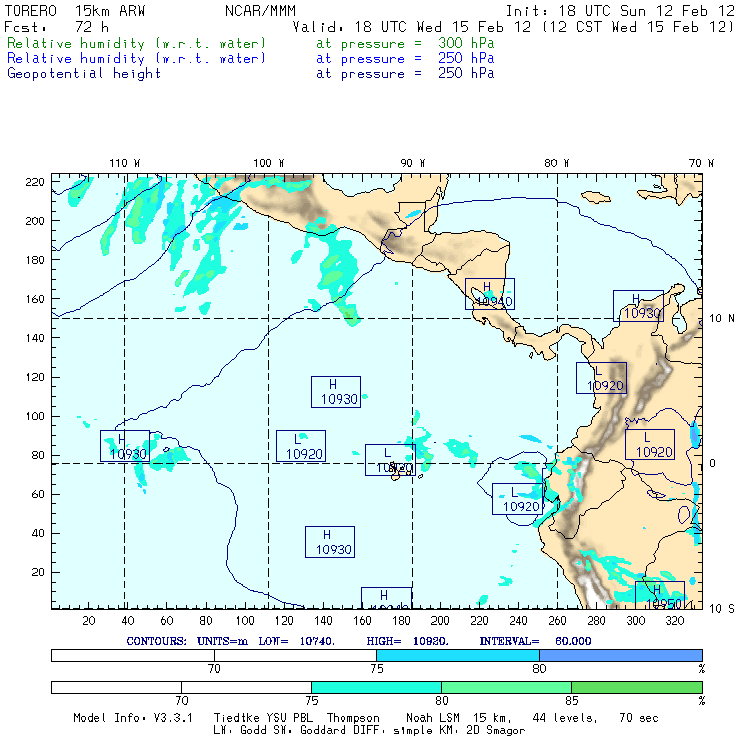Click the '100 W' longitude label

(269, 163)
